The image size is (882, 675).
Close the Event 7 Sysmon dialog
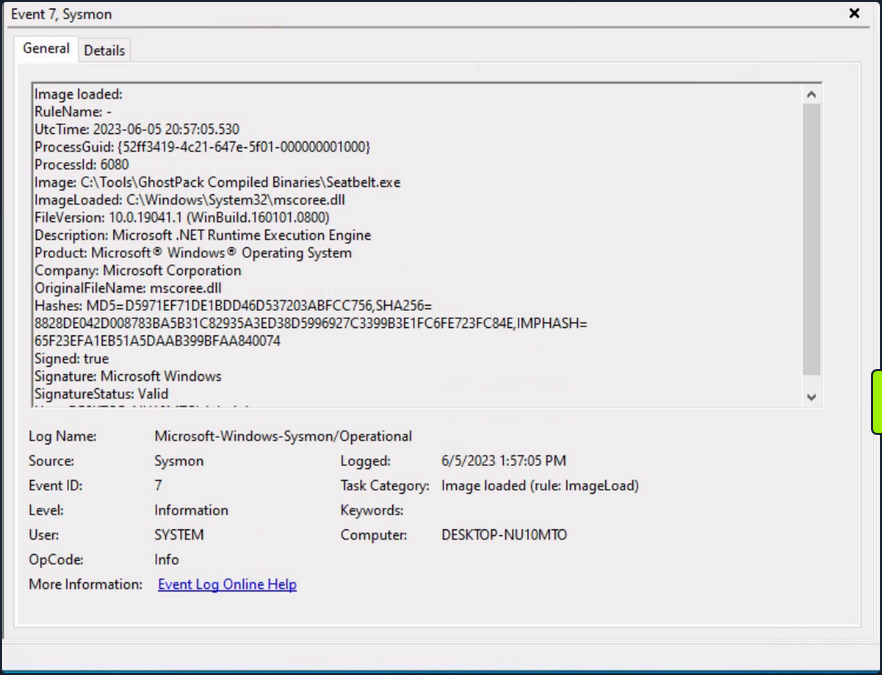click(x=853, y=13)
